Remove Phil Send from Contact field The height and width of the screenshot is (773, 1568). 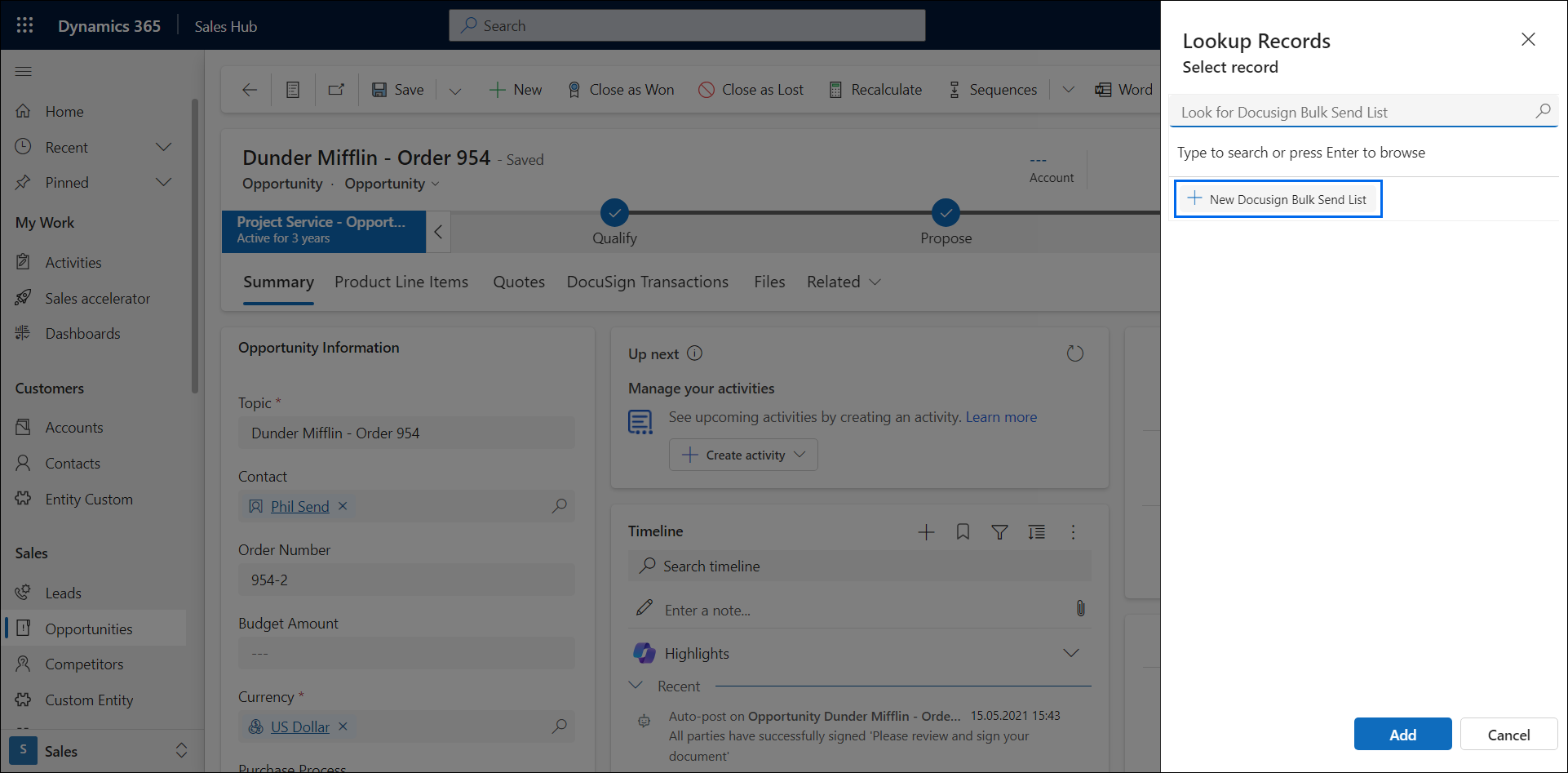(x=343, y=506)
